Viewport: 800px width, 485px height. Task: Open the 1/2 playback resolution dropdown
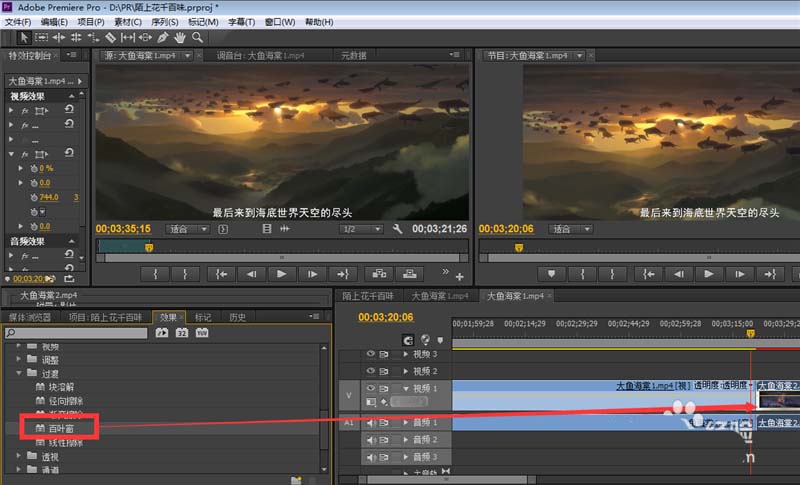pyautogui.click(x=361, y=229)
